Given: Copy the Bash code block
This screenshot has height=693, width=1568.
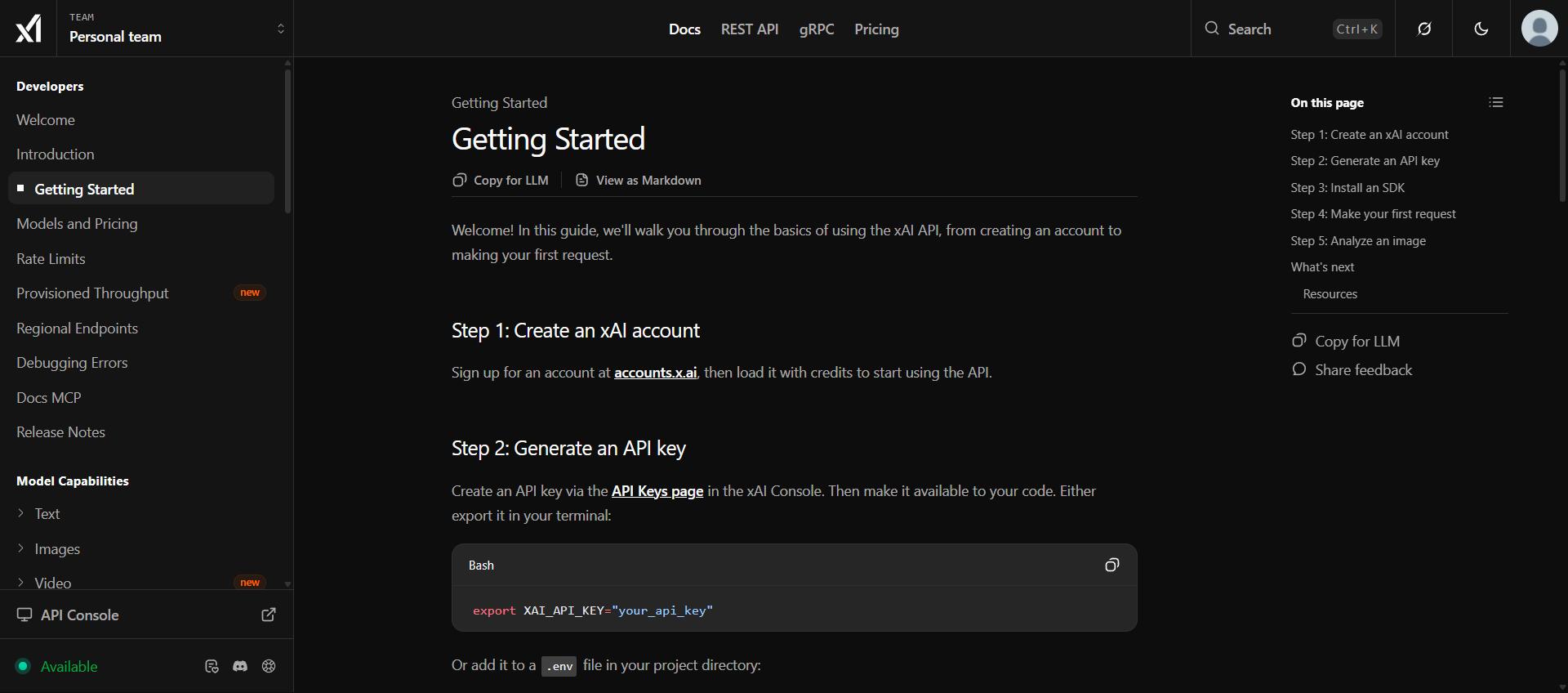Looking at the screenshot, I should point(1111,565).
